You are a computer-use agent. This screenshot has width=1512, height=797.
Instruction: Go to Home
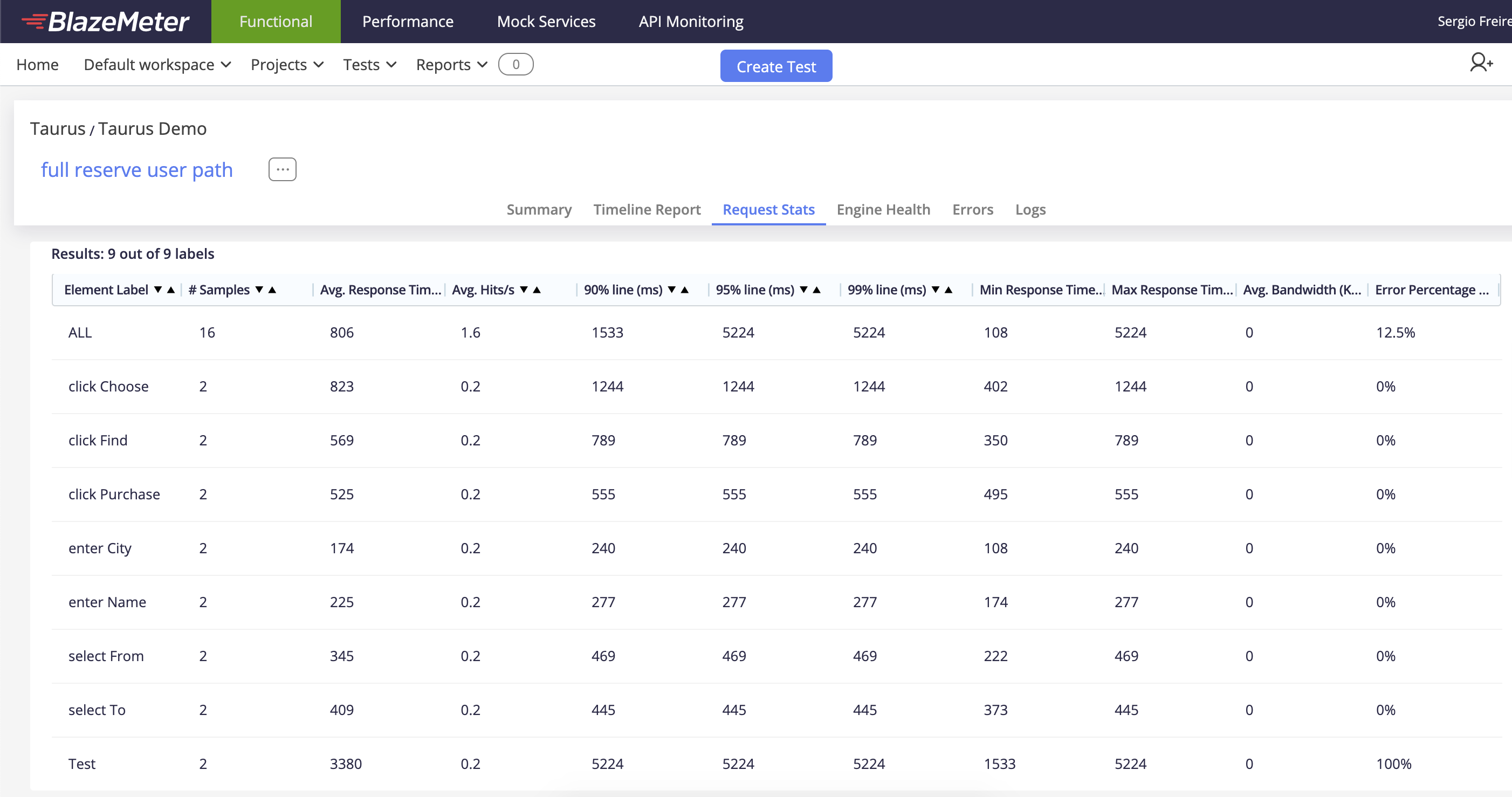(38, 65)
